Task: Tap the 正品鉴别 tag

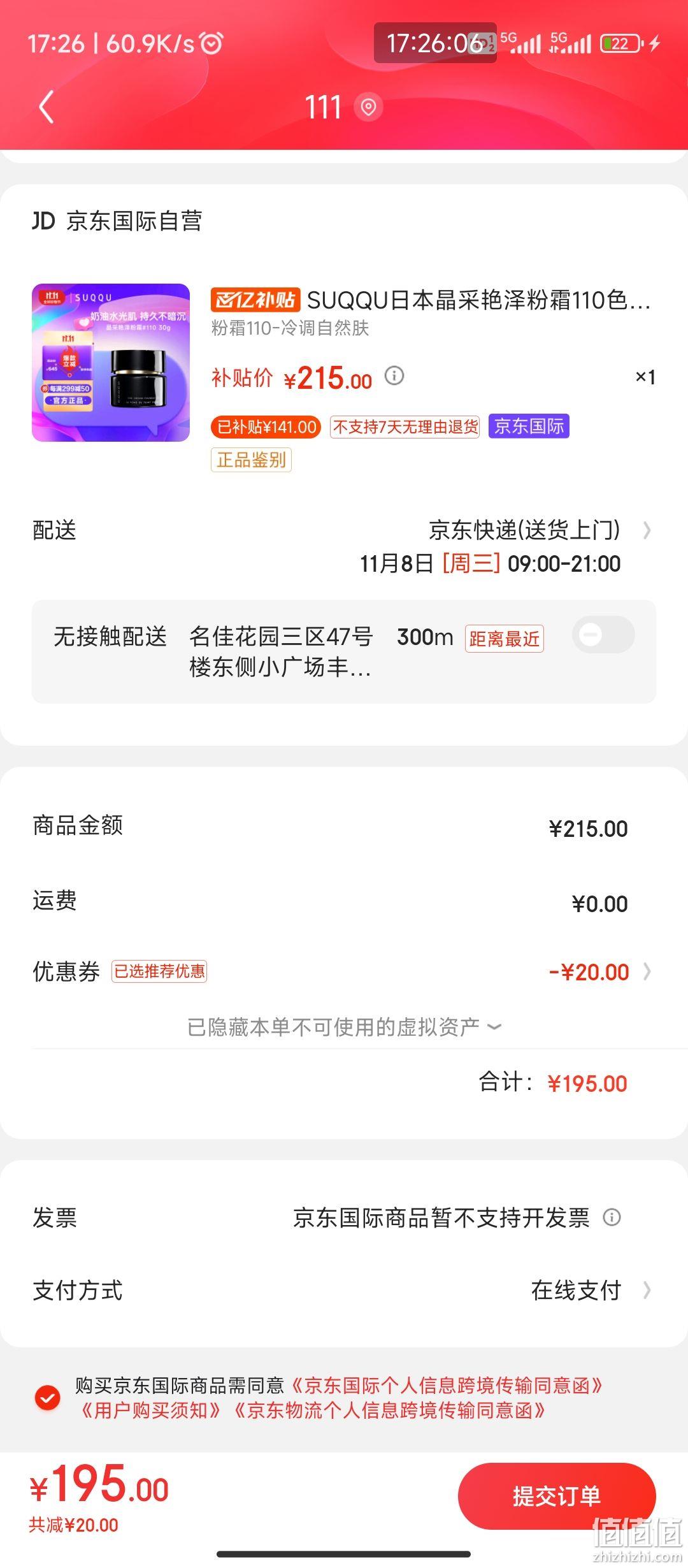Action: pos(251,460)
